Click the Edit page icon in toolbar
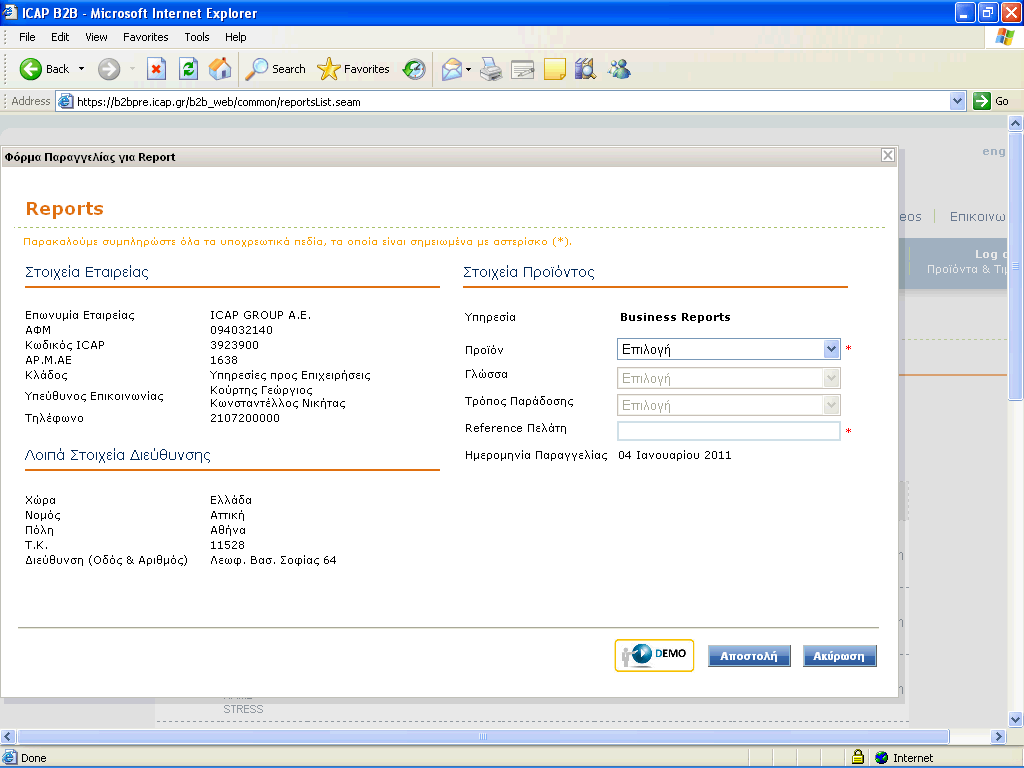Image resolution: width=1024 pixels, height=768 pixels. 522,69
